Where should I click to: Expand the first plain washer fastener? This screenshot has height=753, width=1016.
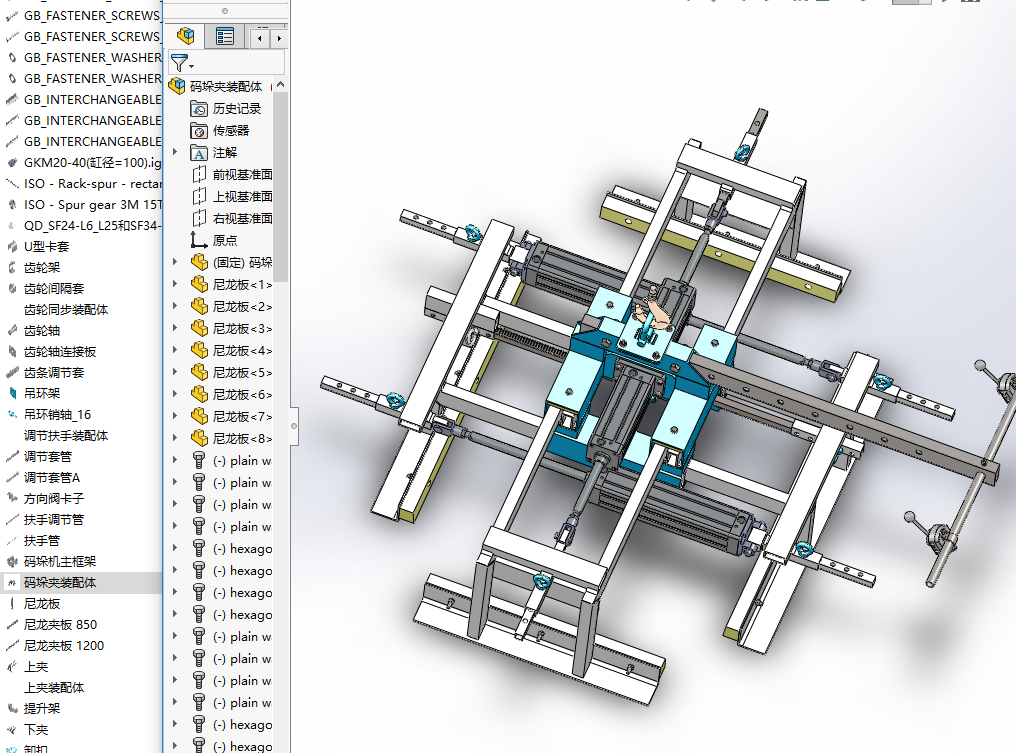tap(175, 460)
